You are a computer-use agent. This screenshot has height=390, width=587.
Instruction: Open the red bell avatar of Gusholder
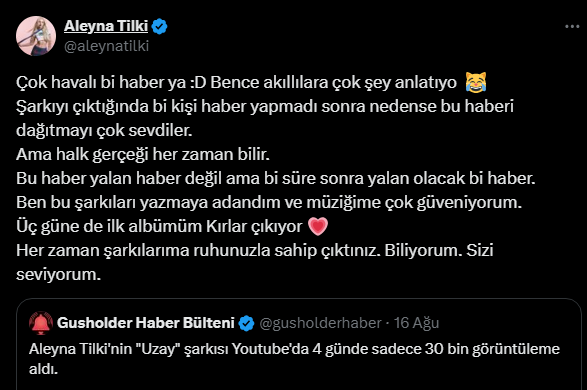point(40,323)
